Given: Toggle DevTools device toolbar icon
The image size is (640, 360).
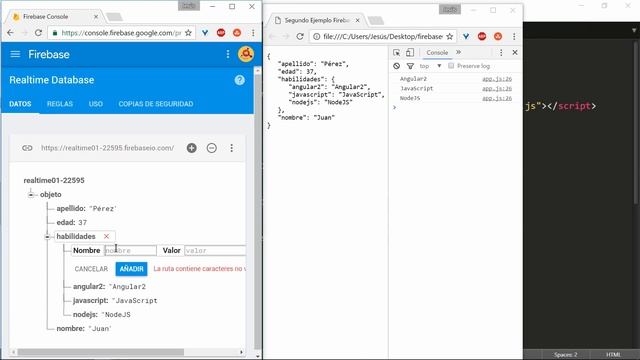Looking at the screenshot, I should pyautogui.click(x=410, y=53).
